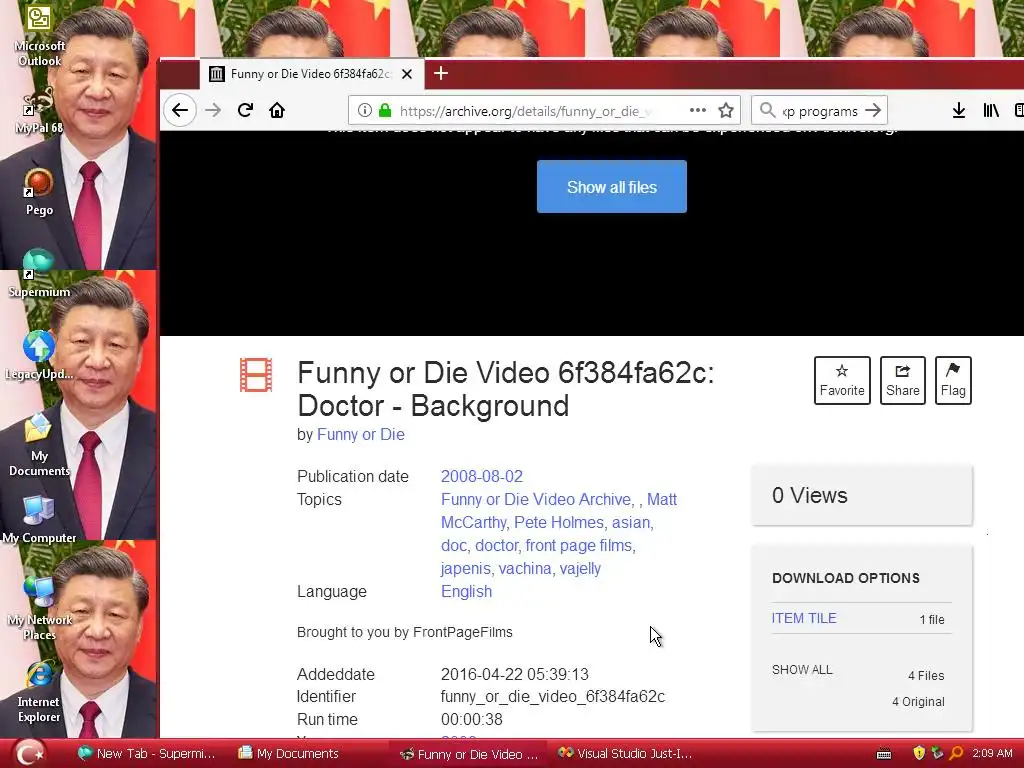The height and width of the screenshot is (768, 1024).
Task: Click the Funny or Die Video taskbar button
Action: click(x=469, y=754)
